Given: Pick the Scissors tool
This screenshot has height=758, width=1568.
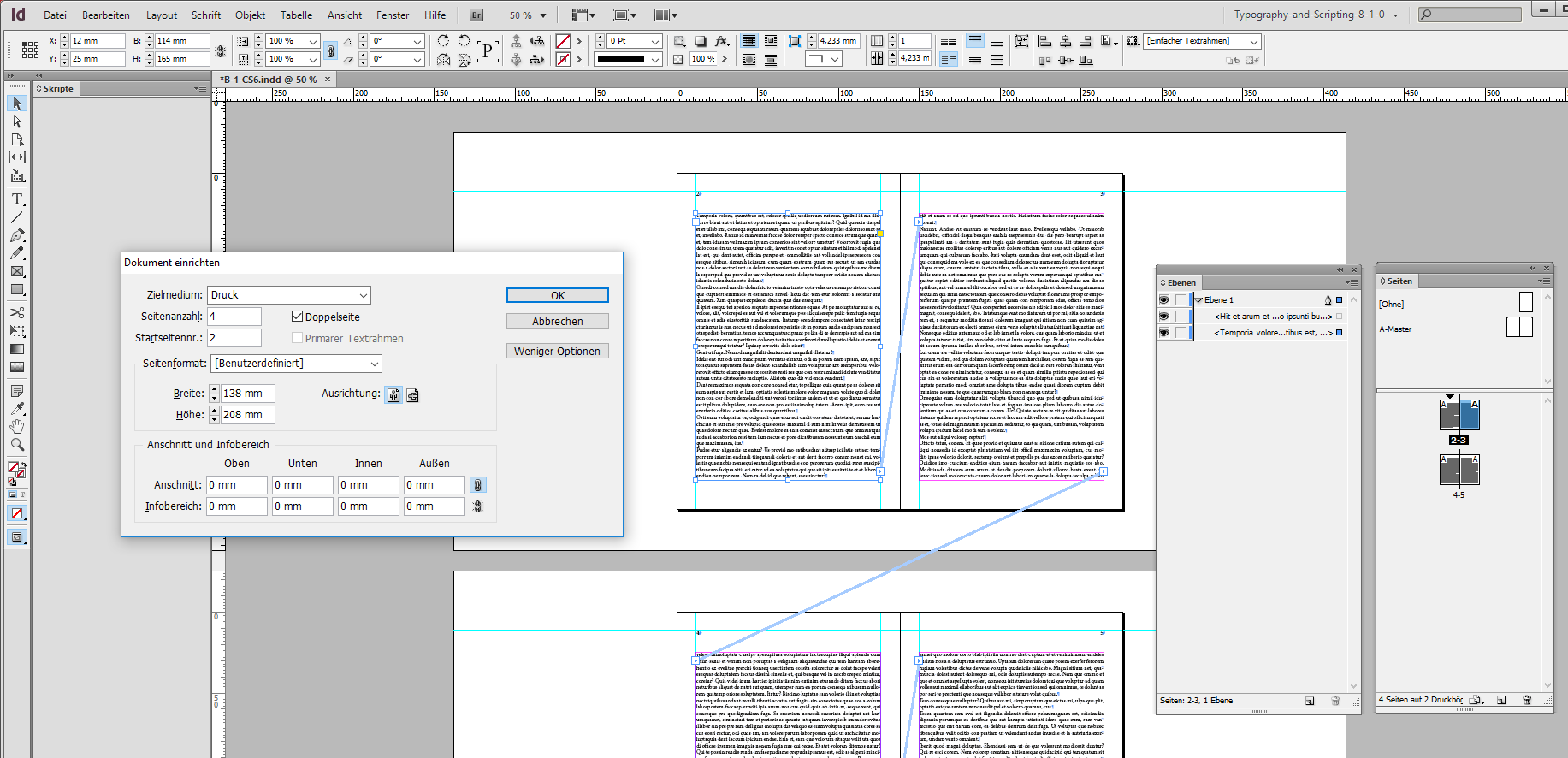Looking at the screenshot, I should (x=17, y=313).
